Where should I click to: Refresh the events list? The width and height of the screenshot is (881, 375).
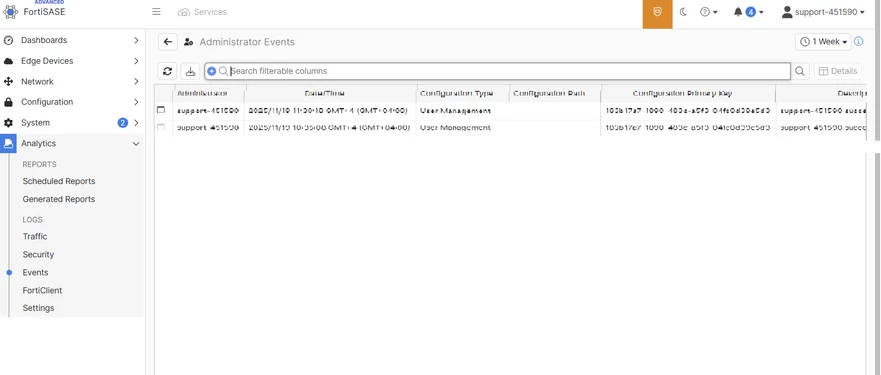click(167, 71)
